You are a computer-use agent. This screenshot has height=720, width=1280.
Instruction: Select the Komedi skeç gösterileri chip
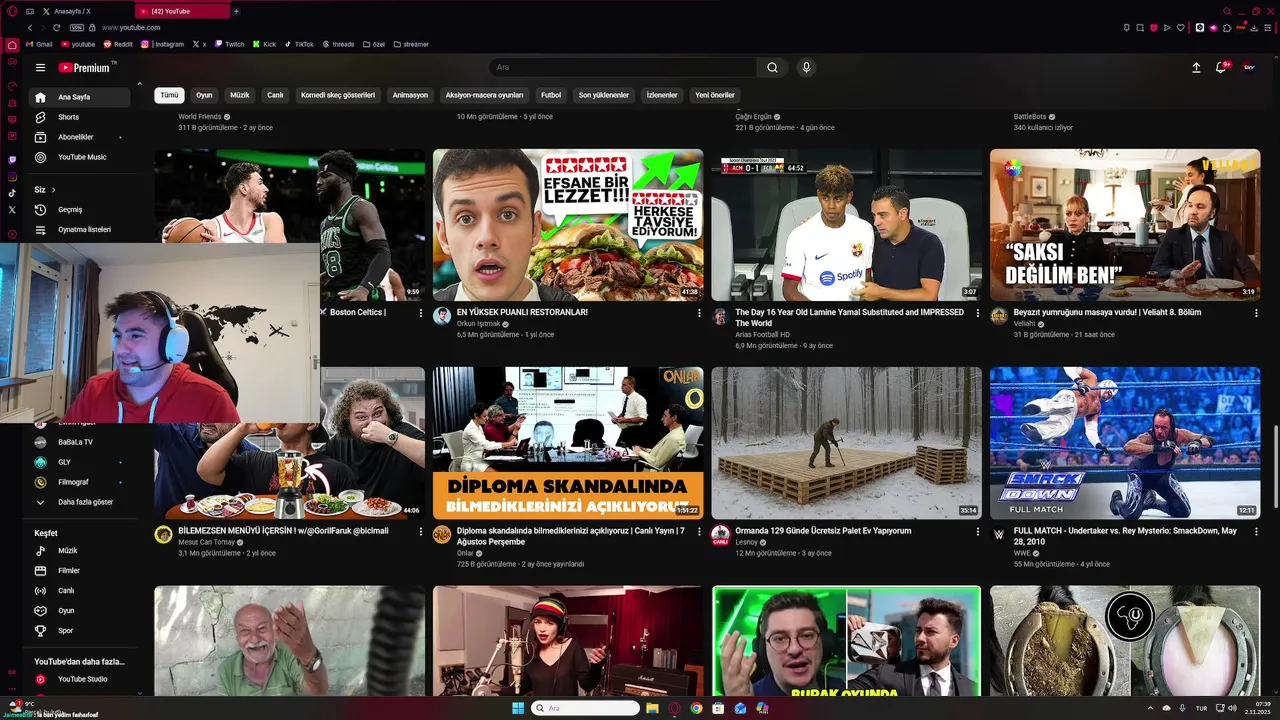click(338, 95)
